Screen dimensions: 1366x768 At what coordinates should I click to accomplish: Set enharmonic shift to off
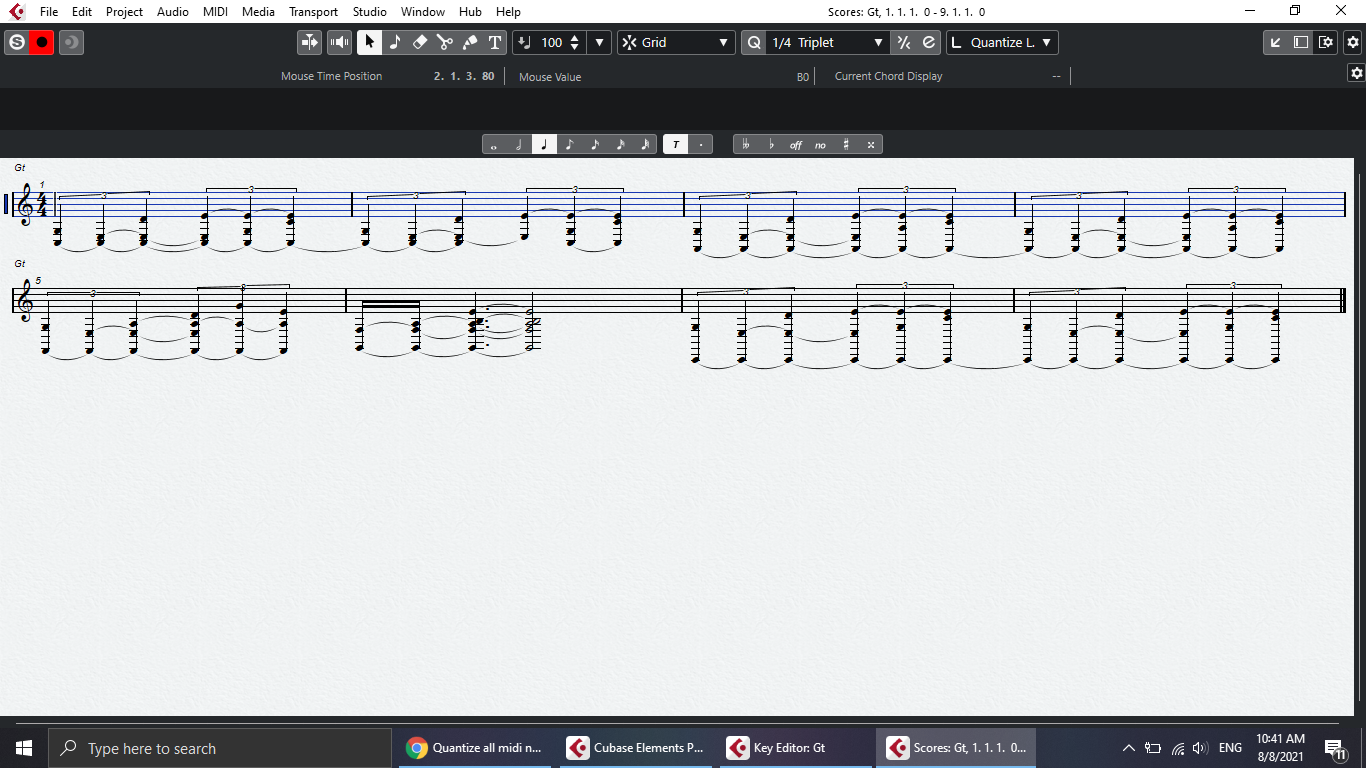click(795, 144)
